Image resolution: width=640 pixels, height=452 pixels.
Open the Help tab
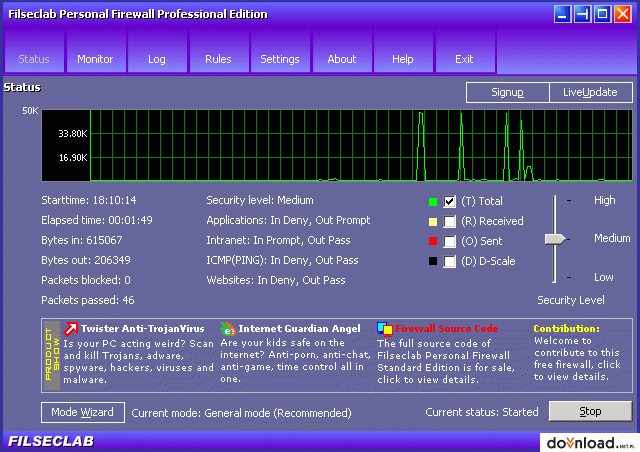[403, 53]
